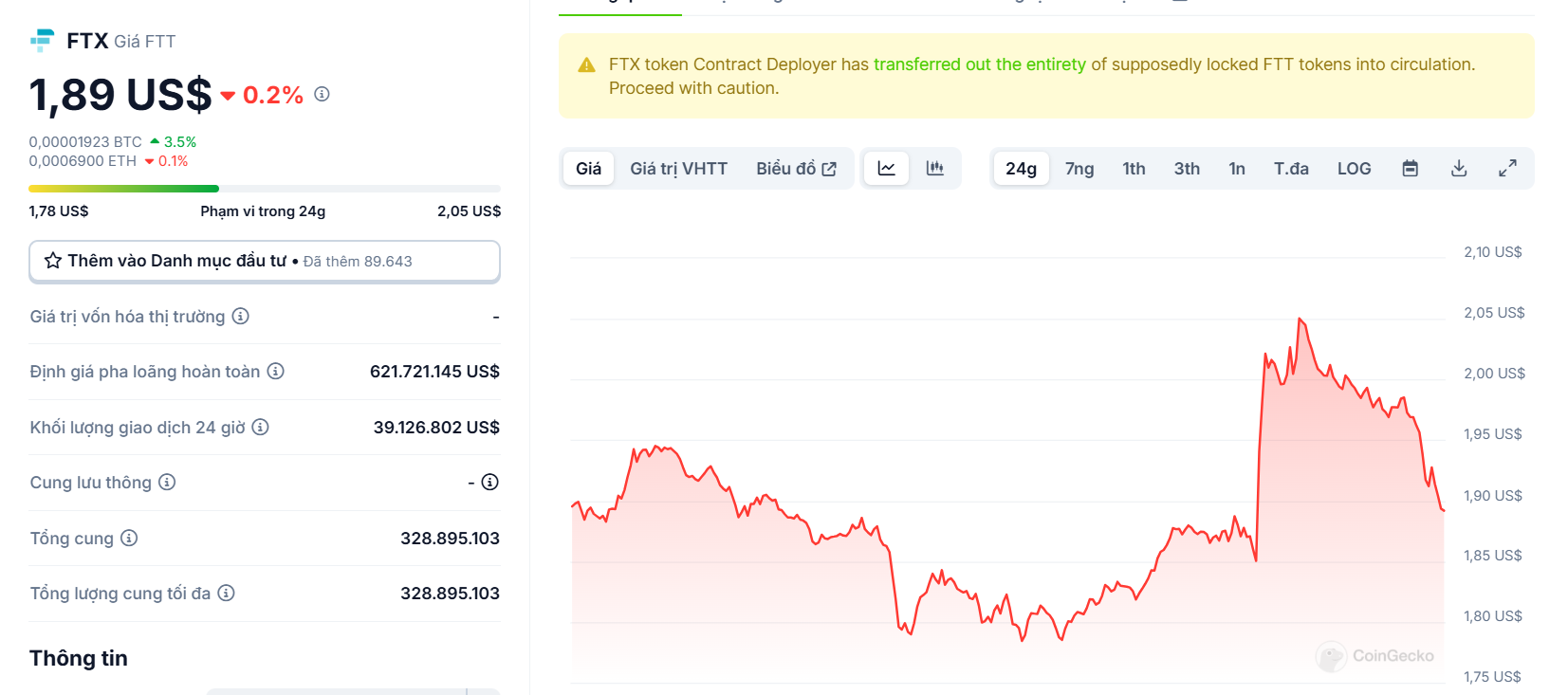Click the 39.126.802 US$ volume value
Screen dimensions: 1568x695
pos(436,428)
